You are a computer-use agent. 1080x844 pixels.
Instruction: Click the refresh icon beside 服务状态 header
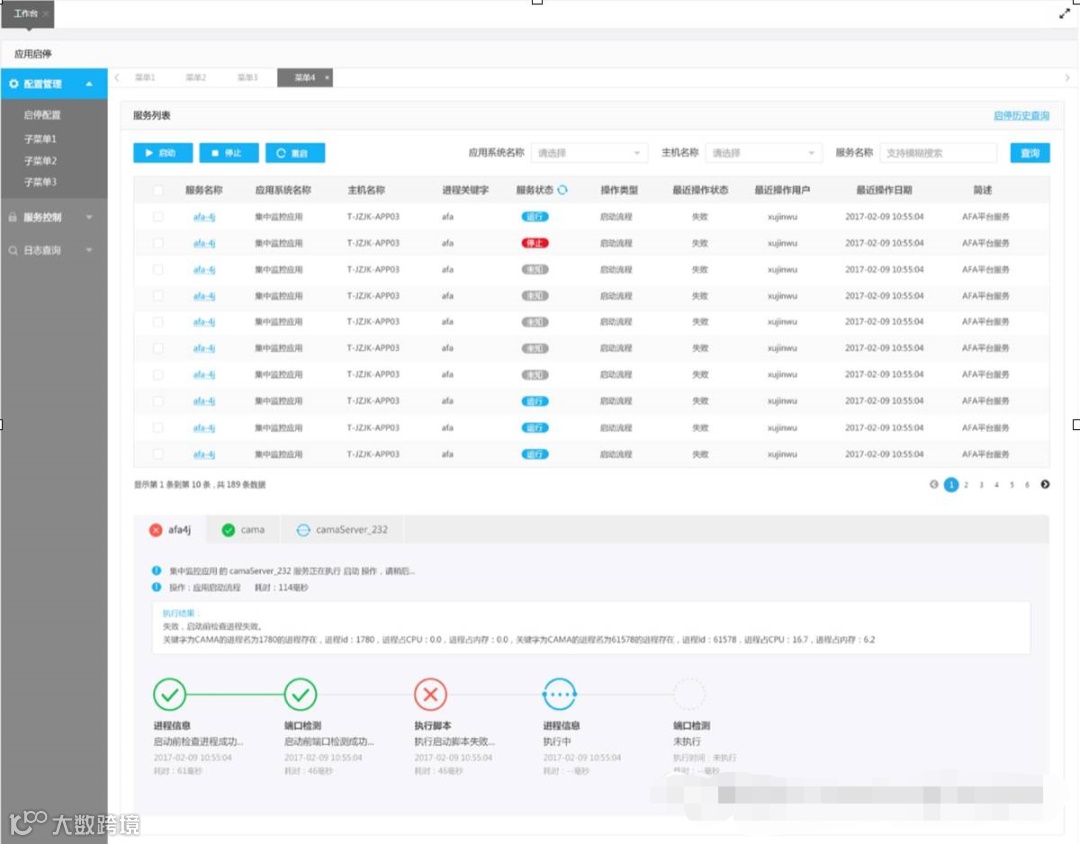tap(563, 190)
